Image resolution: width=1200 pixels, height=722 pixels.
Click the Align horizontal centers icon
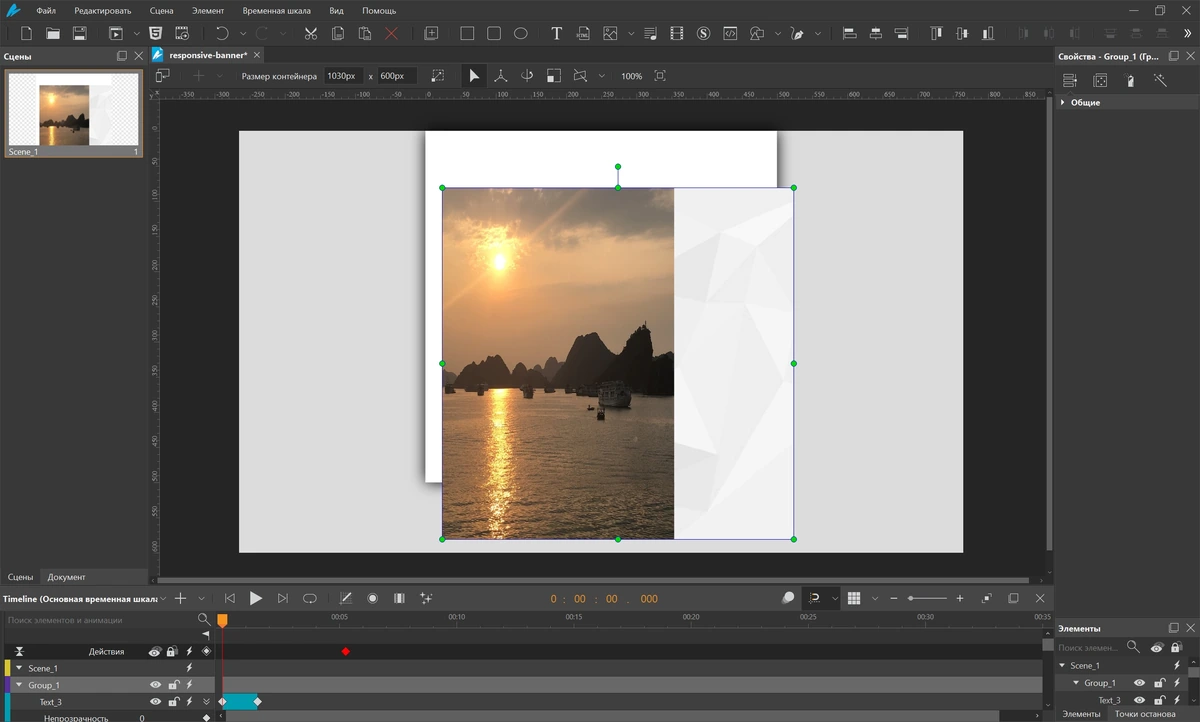[x=876, y=34]
